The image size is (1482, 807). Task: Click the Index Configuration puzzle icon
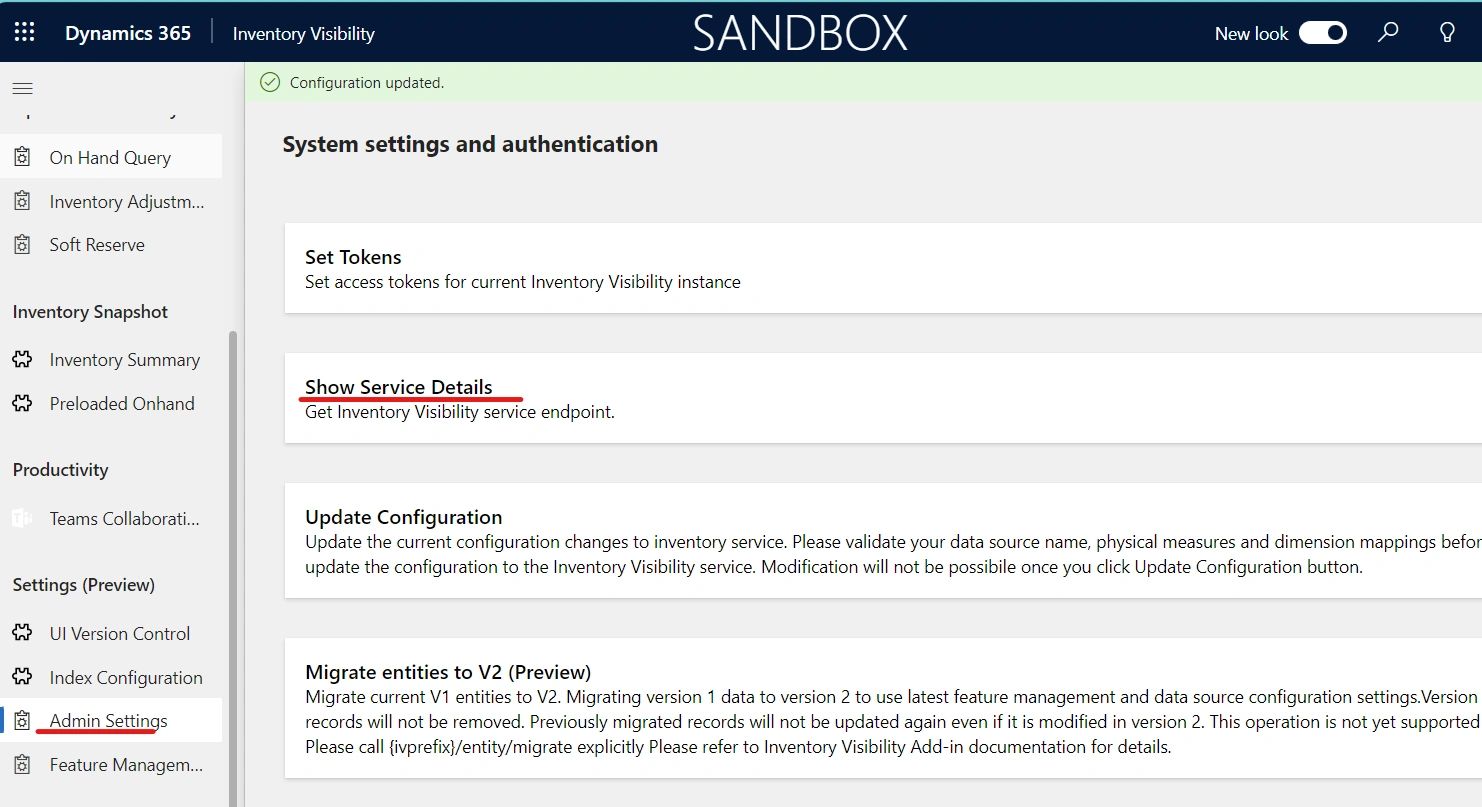(x=22, y=678)
